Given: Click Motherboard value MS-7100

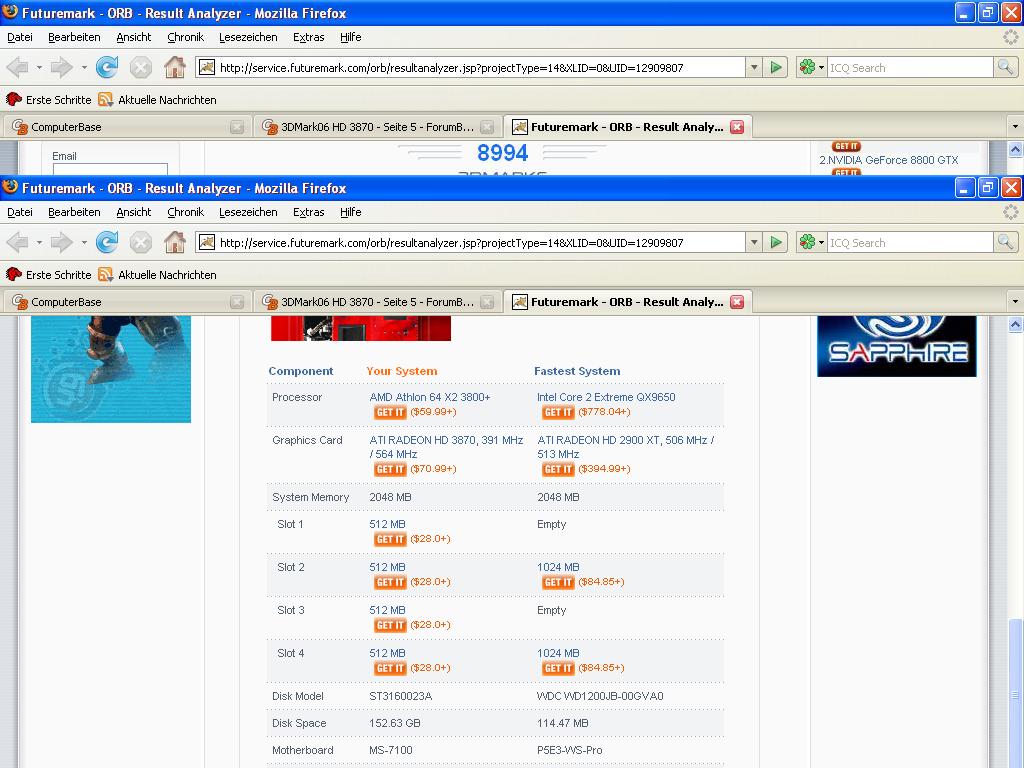Looking at the screenshot, I should click(x=391, y=750).
